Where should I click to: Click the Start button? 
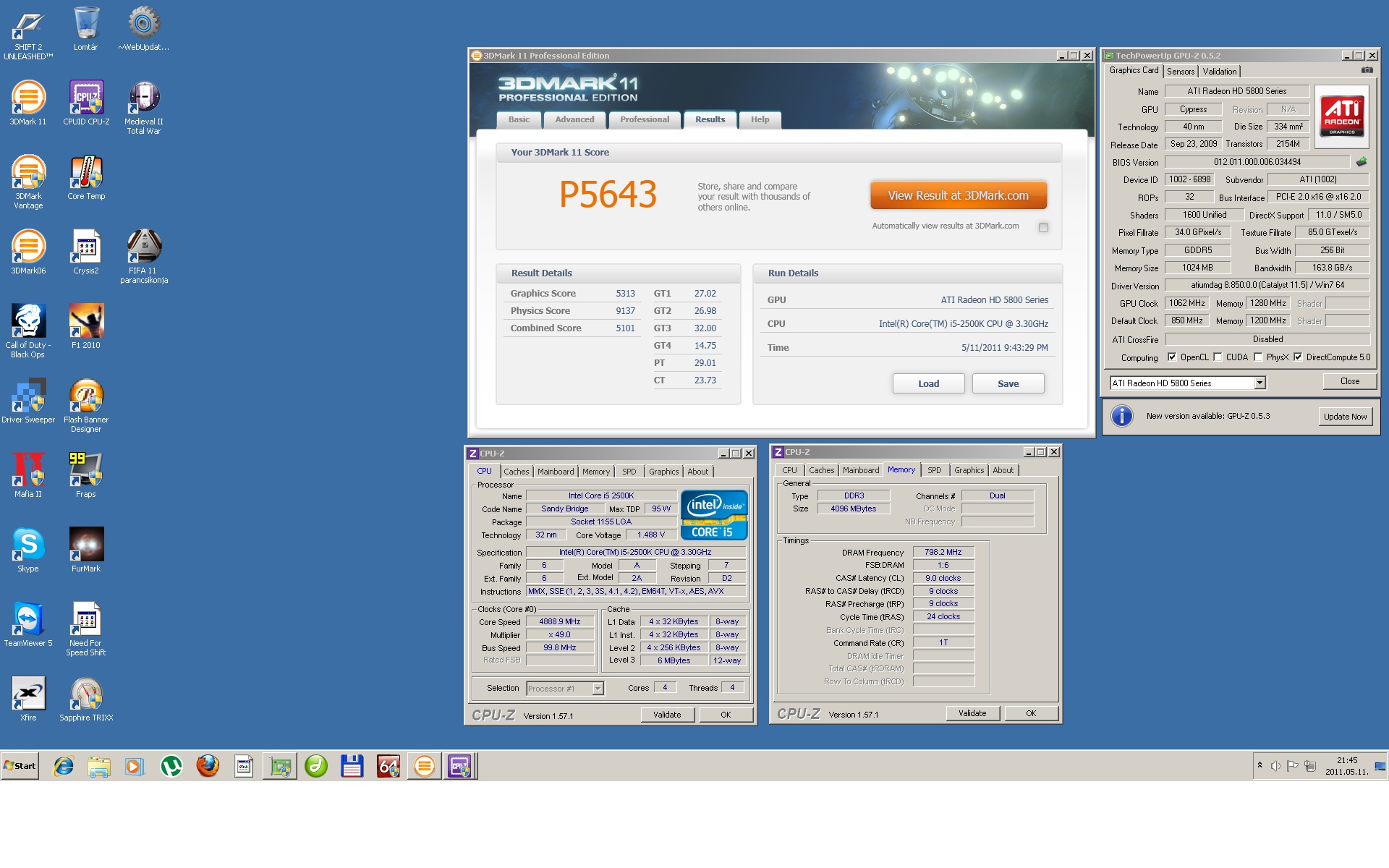coord(20,766)
